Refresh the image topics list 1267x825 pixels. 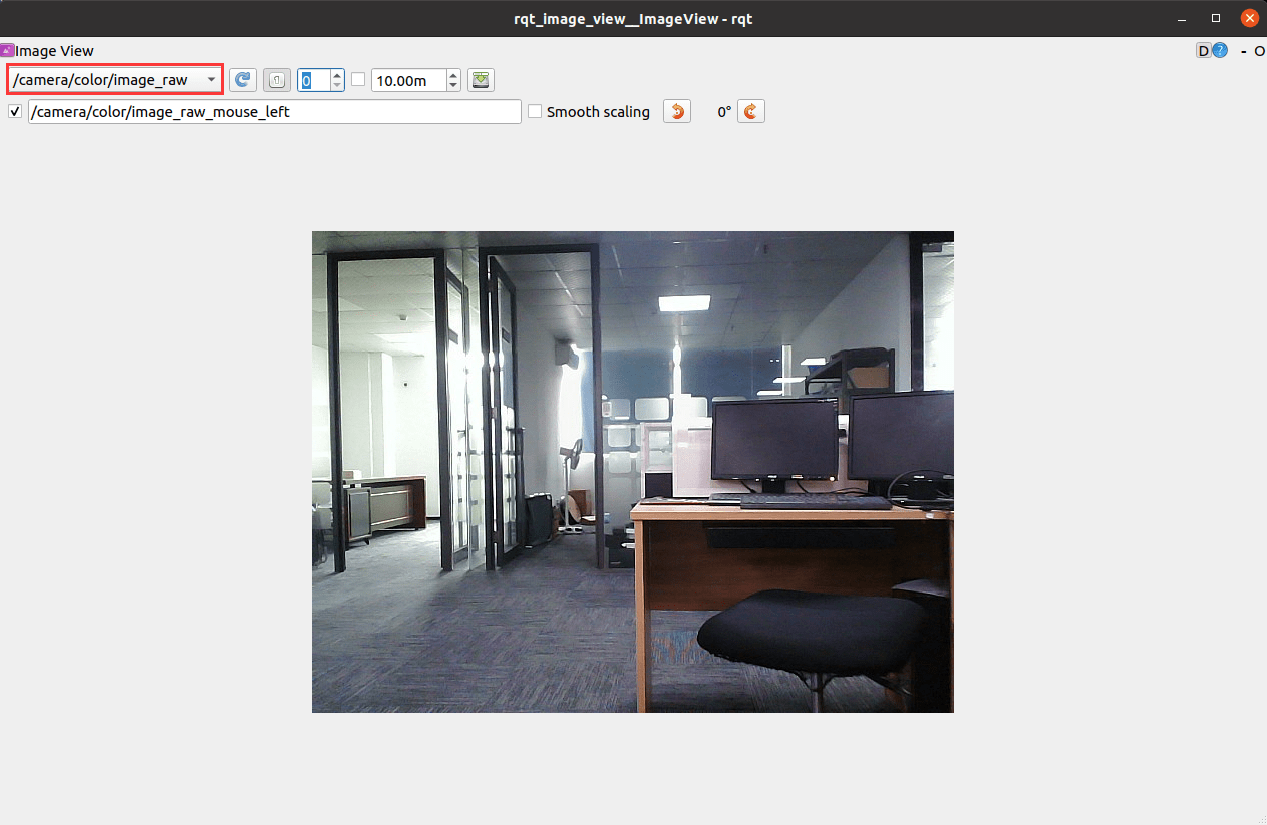[x=243, y=80]
